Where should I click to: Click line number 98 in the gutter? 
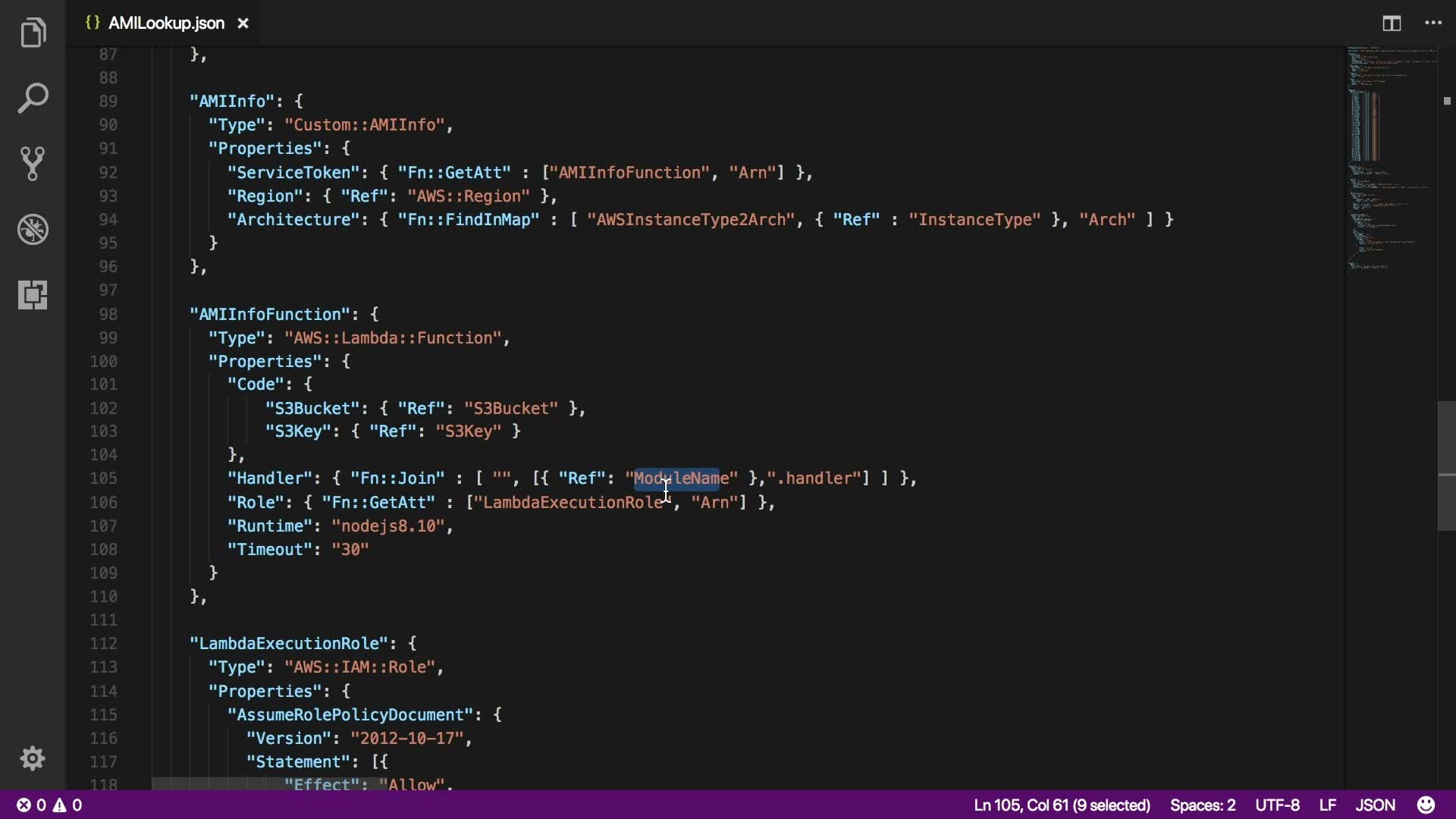point(108,314)
